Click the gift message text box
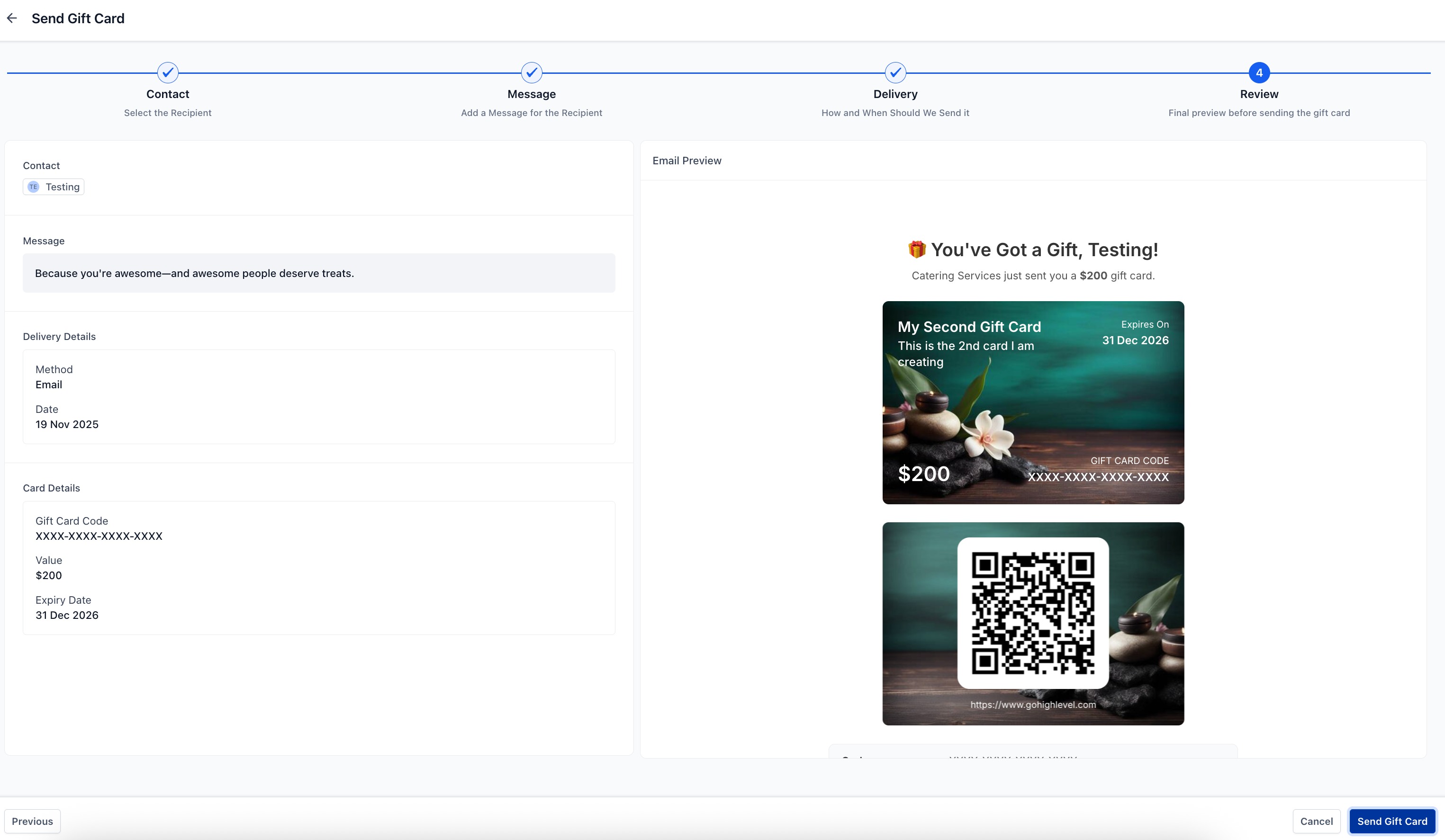1445x840 pixels. (319, 273)
